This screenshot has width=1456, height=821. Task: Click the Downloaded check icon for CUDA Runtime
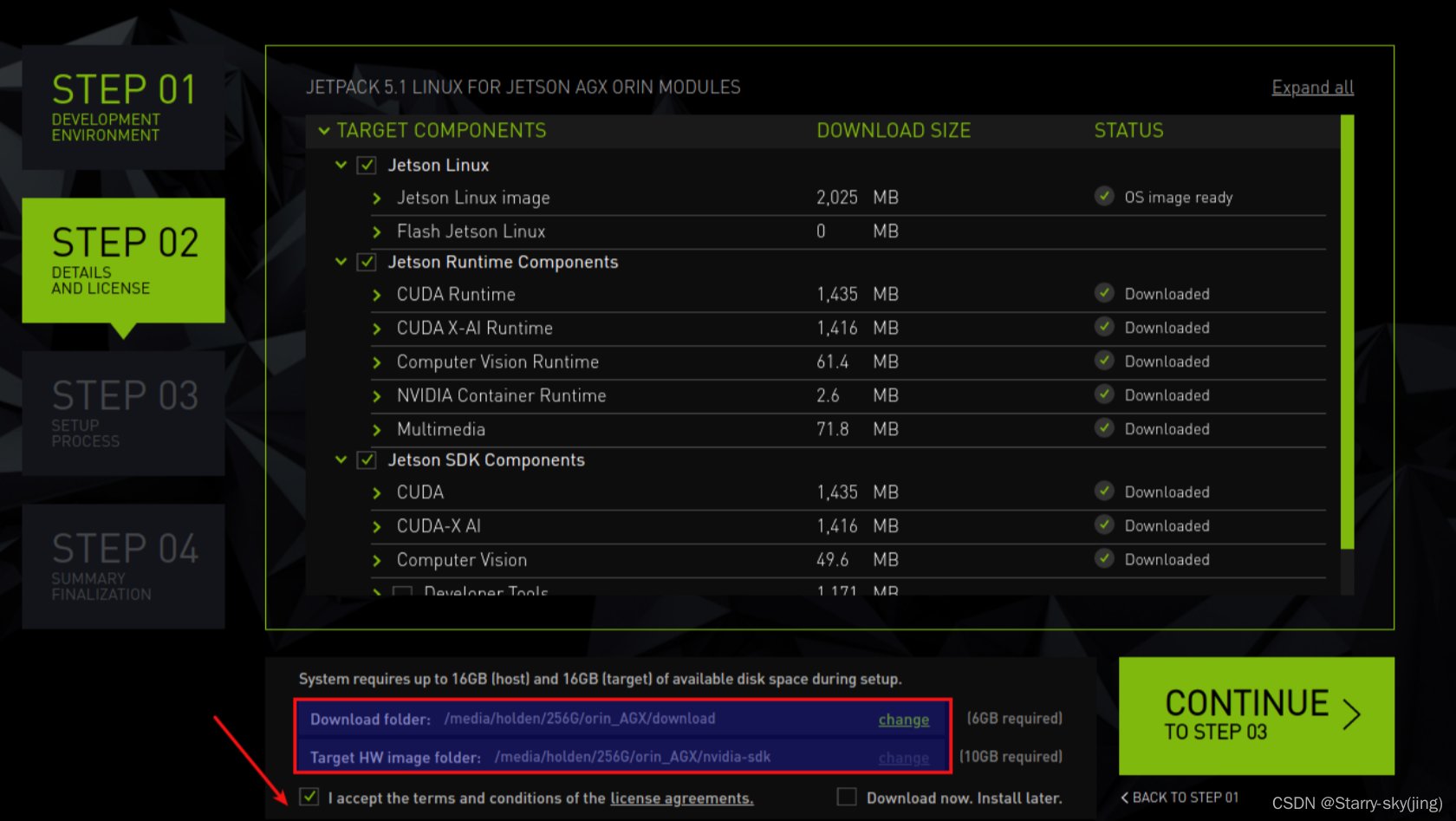1104,293
